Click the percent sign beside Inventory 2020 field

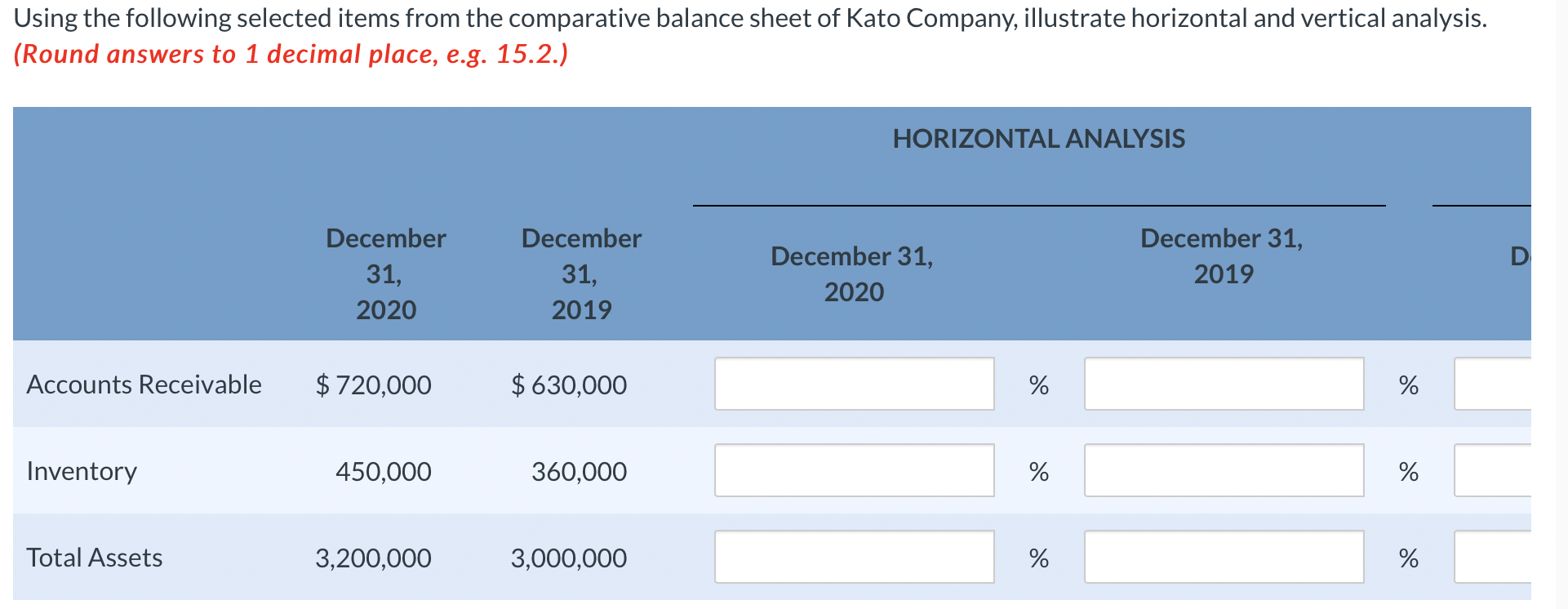[1038, 470]
